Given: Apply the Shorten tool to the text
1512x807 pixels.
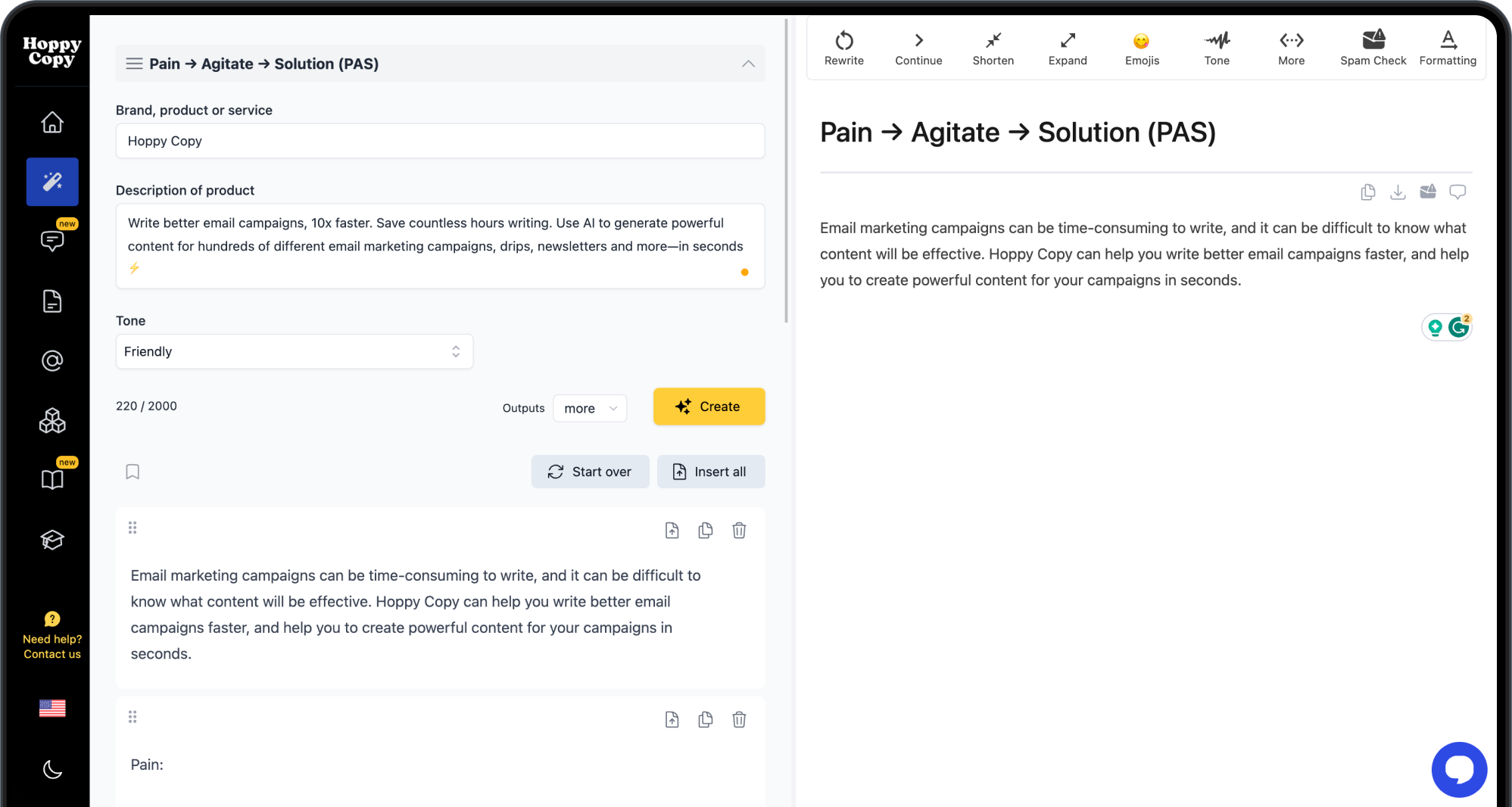Looking at the screenshot, I should coord(993,47).
